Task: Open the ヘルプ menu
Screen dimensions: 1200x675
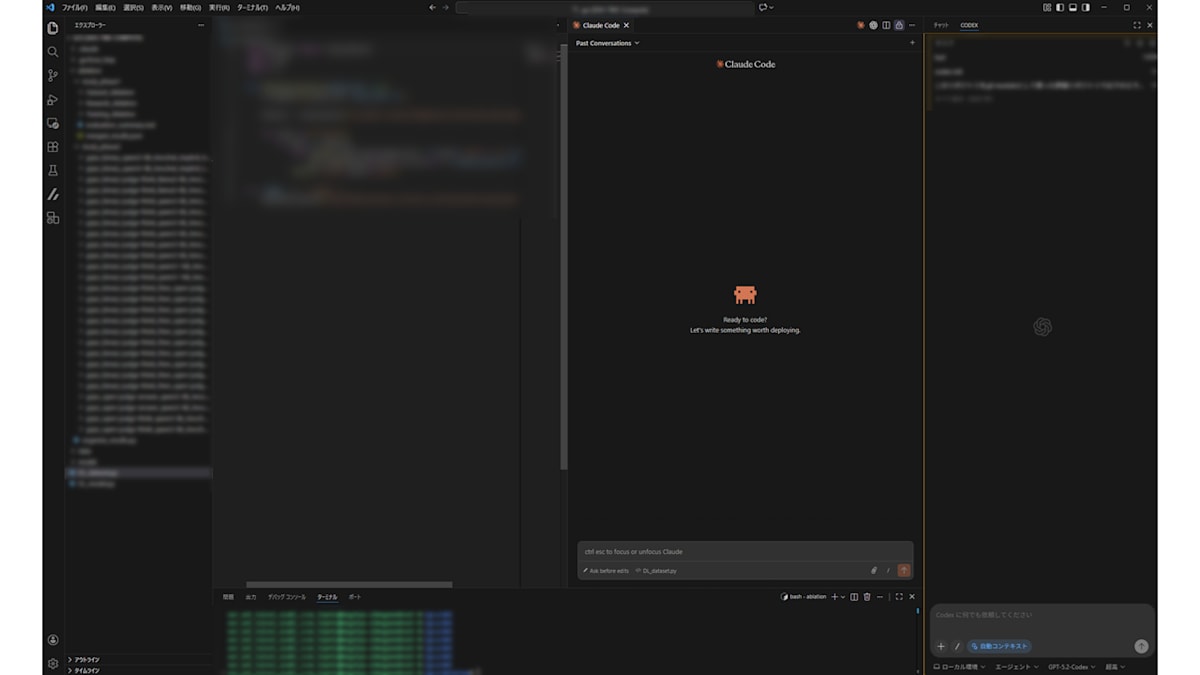Action: (287, 7)
